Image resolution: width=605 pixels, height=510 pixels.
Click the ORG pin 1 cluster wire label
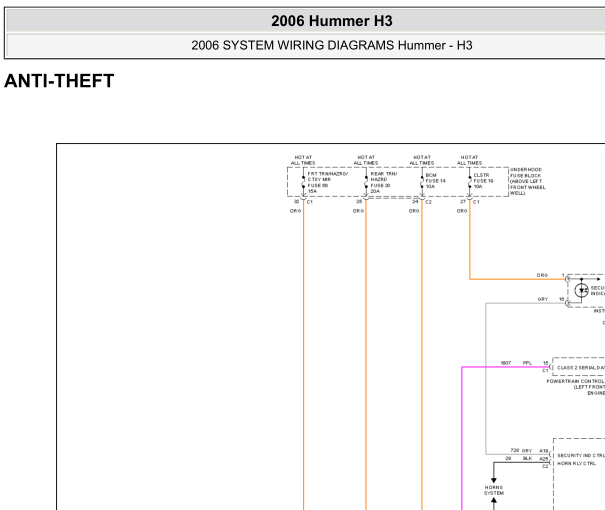551,275
